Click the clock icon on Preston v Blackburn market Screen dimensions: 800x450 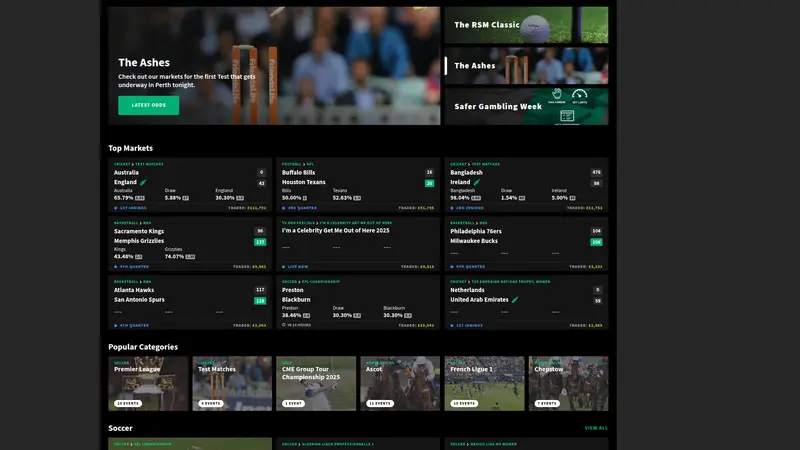pyautogui.click(x=284, y=325)
